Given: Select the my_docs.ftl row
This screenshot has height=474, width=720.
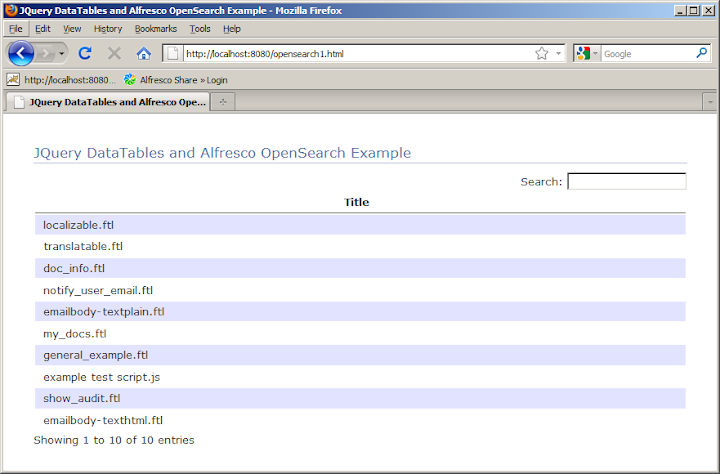Looking at the screenshot, I should click(360, 333).
